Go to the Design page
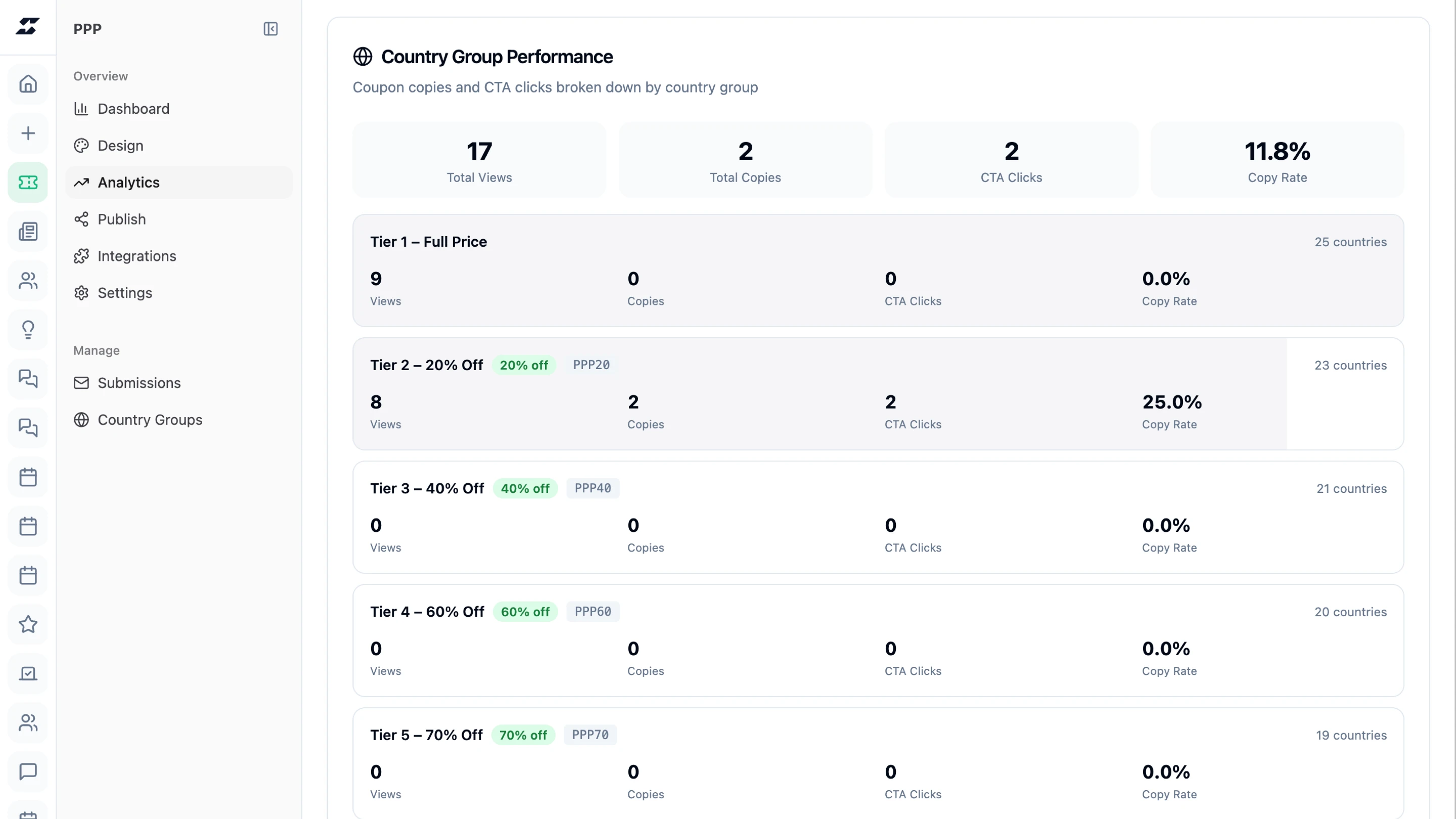Viewport: 1456px width, 819px height. tap(120, 146)
